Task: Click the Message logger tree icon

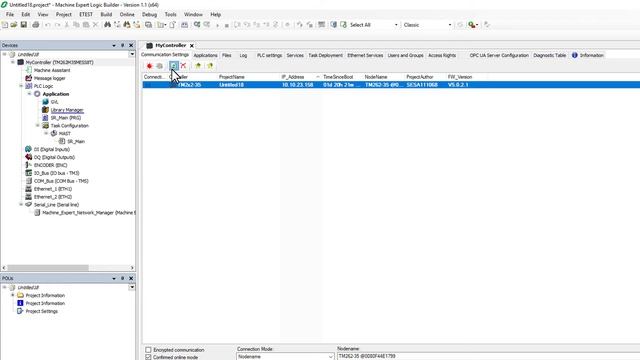Action: pyautogui.click(x=29, y=78)
